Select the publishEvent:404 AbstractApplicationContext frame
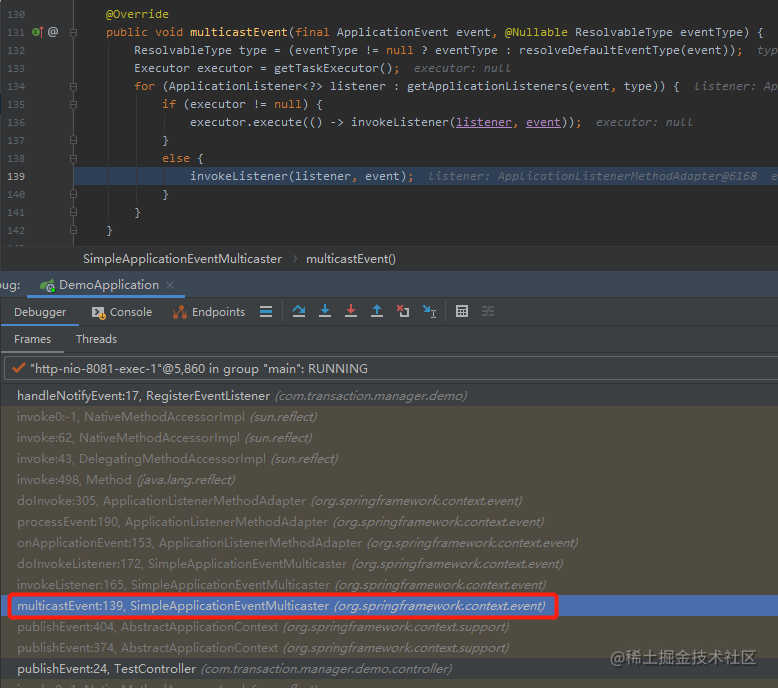Image resolution: width=778 pixels, height=688 pixels. (389, 626)
